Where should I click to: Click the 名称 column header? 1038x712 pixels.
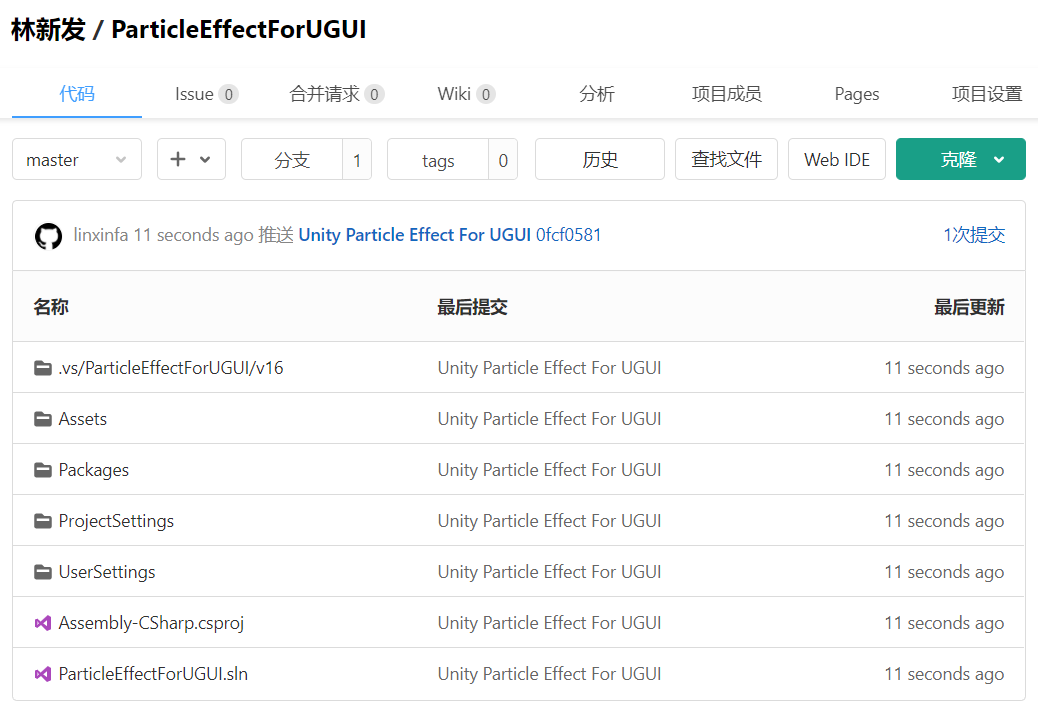point(51,307)
